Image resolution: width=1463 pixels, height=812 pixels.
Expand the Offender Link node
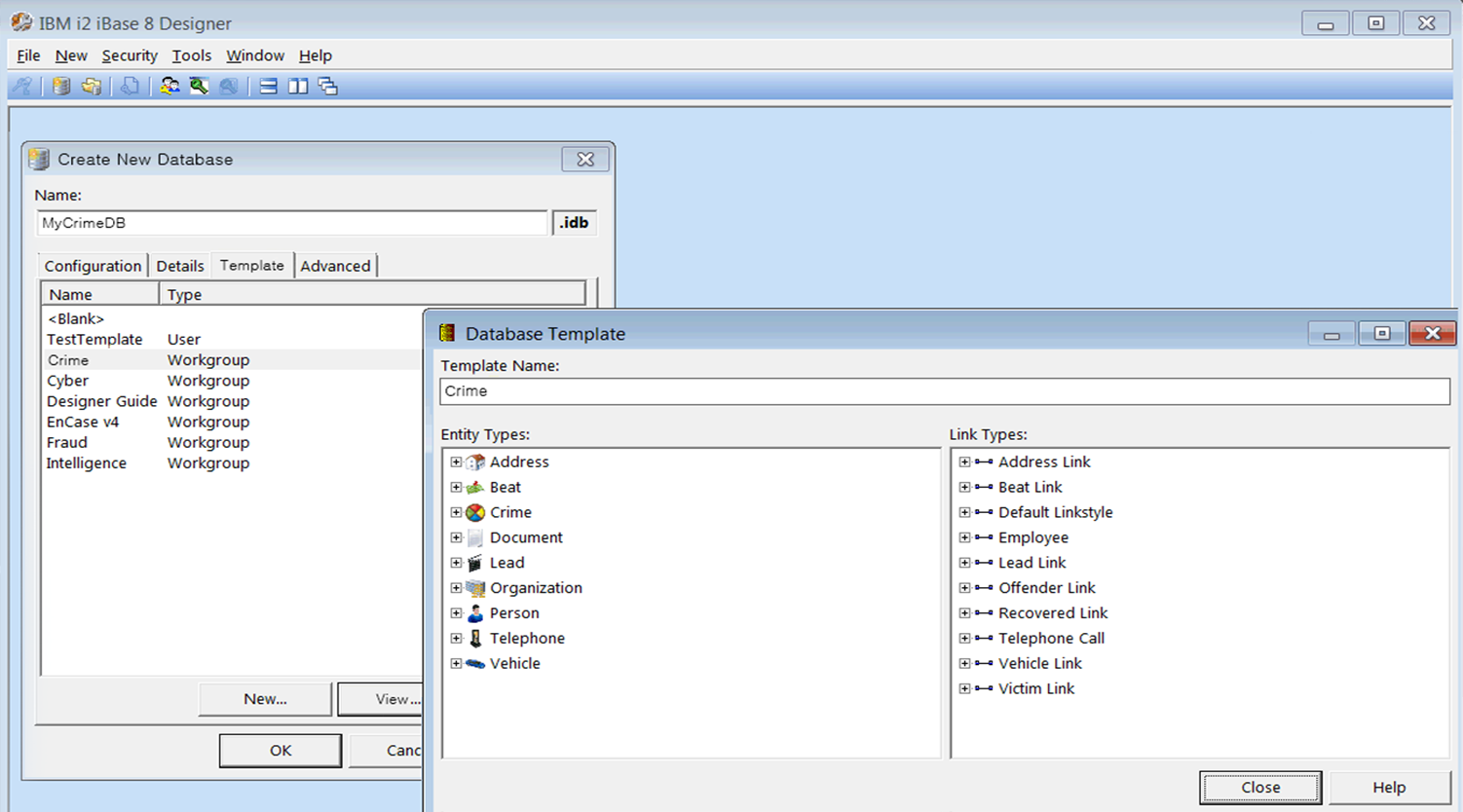tap(964, 588)
